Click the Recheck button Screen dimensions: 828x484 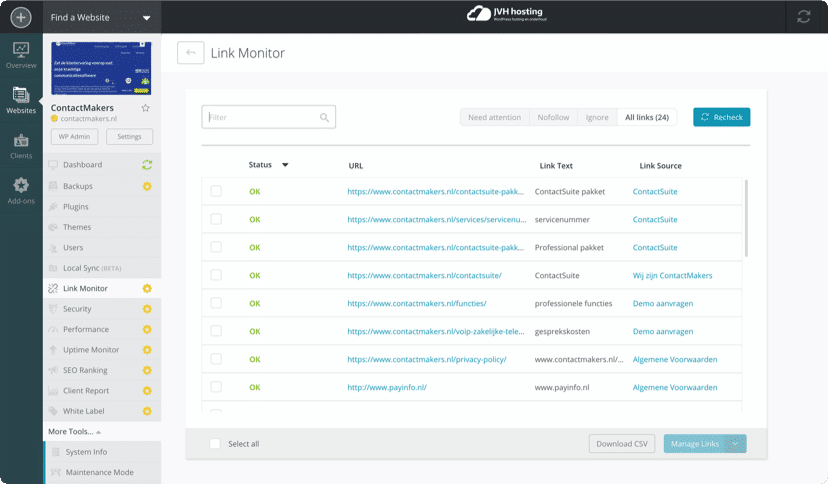pos(721,117)
